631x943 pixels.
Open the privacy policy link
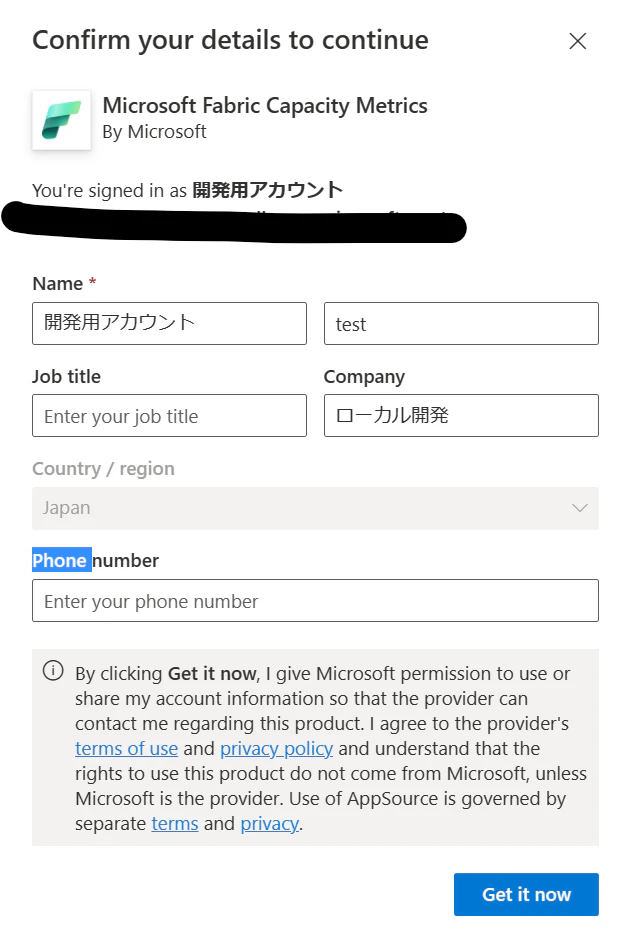(276, 748)
